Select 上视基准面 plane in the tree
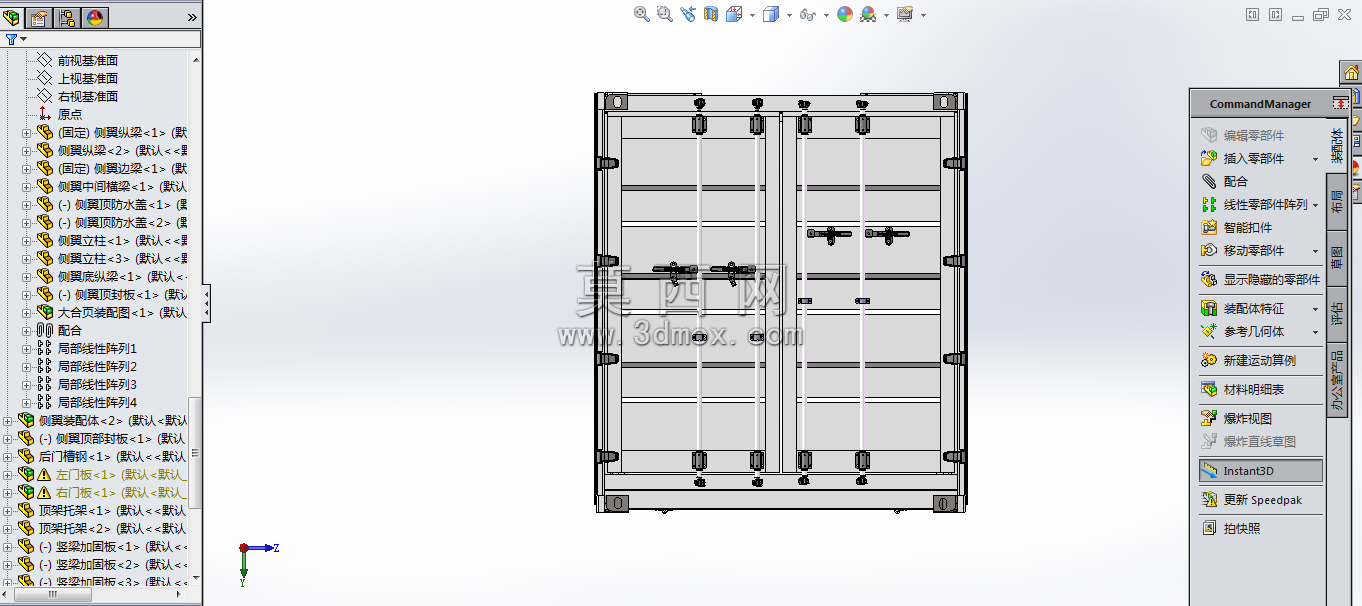Viewport: 1362px width, 606px height. [87, 78]
